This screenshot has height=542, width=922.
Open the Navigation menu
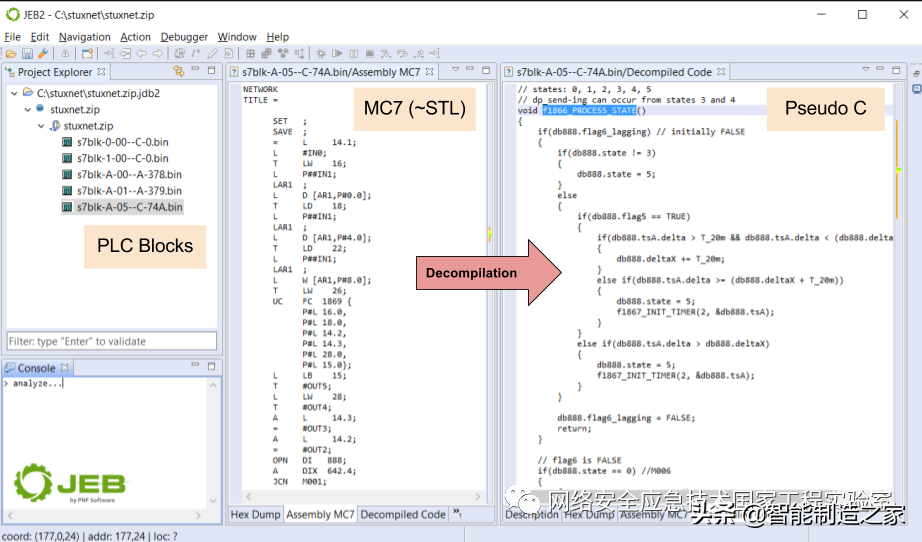click(84, 37)
